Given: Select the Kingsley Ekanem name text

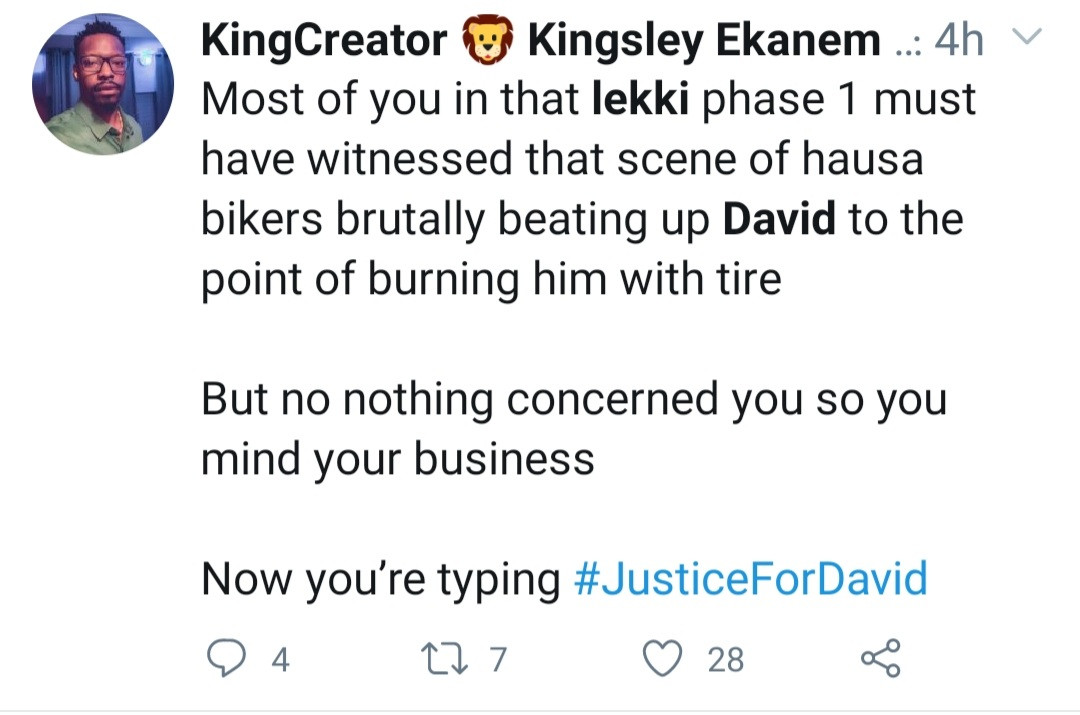Looking at the screenshot, I should (x=704, y=41).
